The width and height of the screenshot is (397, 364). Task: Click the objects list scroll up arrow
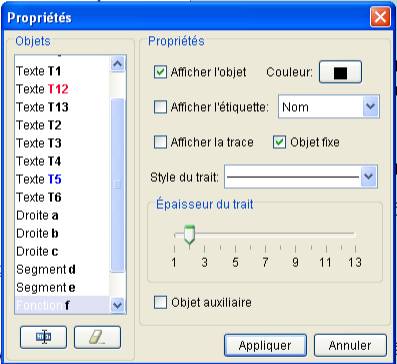click(x=117, y=64)
